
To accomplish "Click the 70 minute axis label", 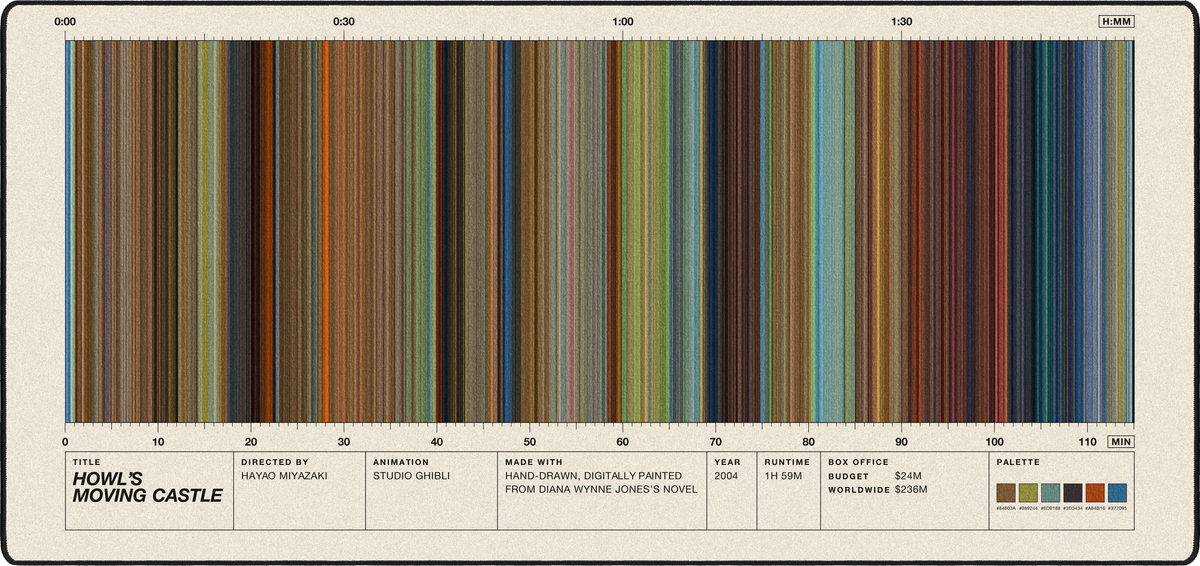I will 715,441.
